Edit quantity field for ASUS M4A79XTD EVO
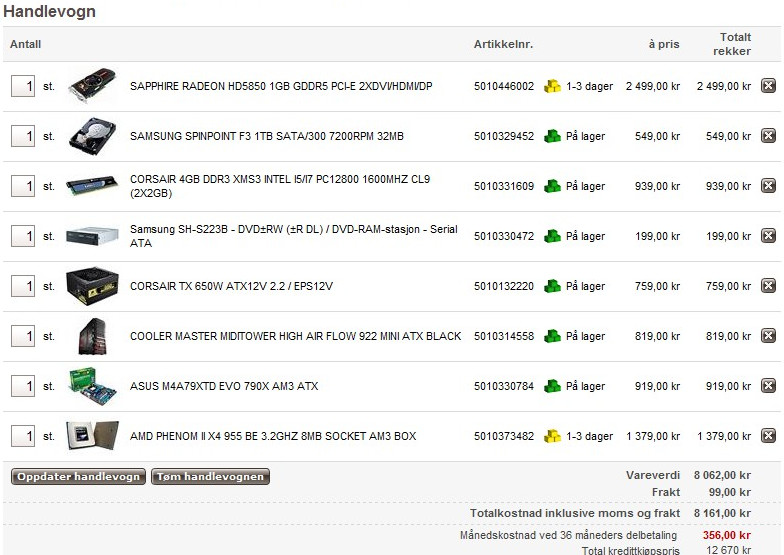Image resolution: width=784 pixels, height=555 pixels. (x=23, y=386)
